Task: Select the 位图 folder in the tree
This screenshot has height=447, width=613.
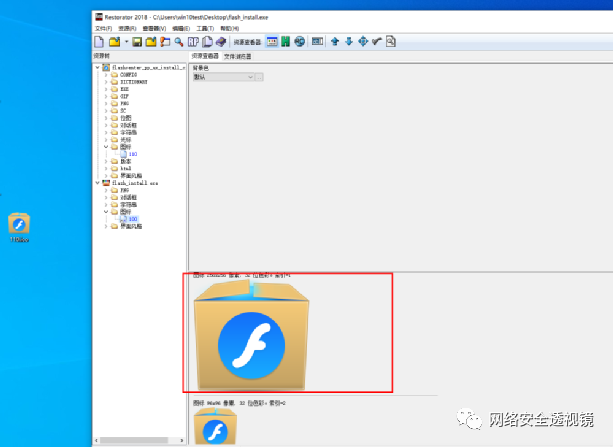Action: click(x=125, y=118)
